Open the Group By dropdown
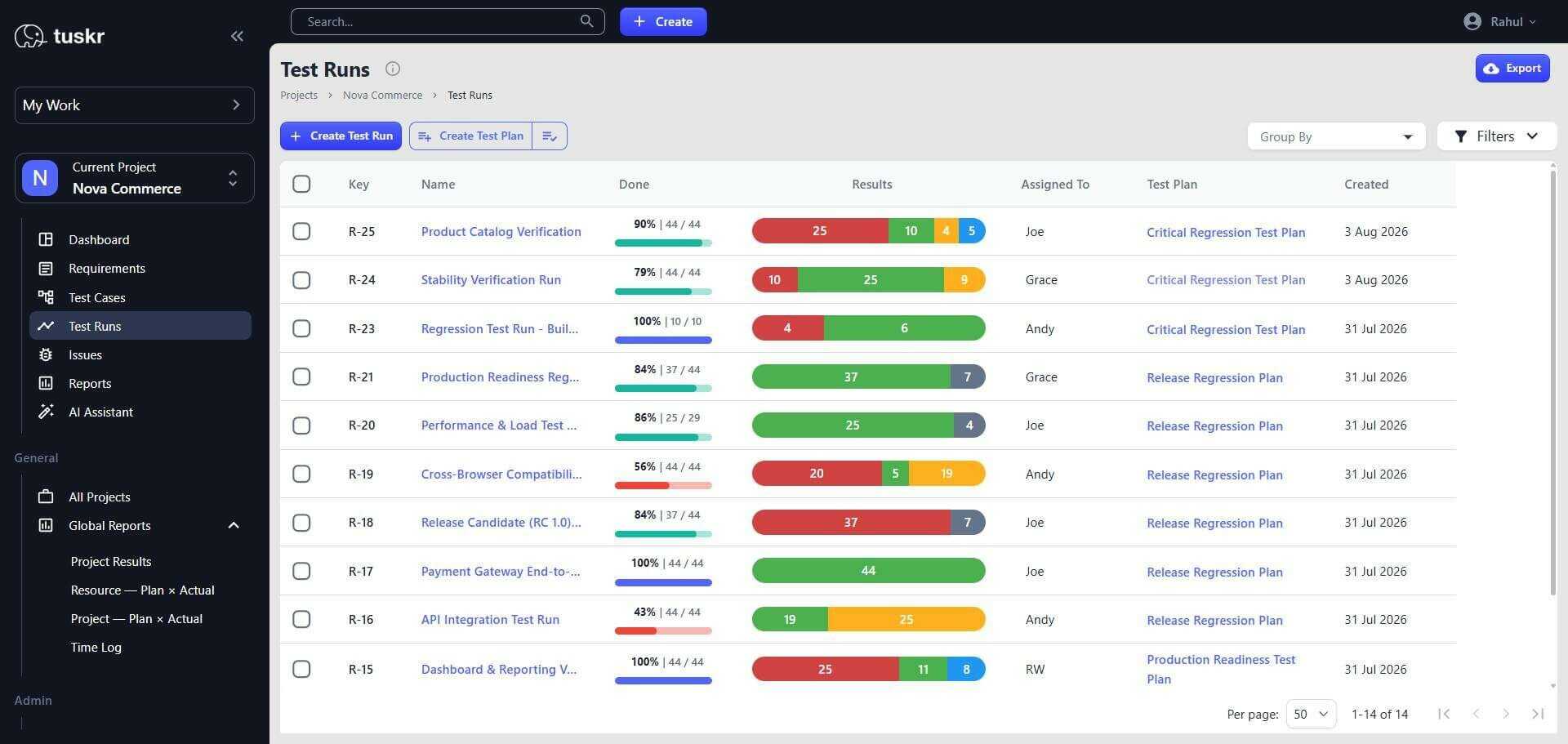Image resolution: width=1568 pixels, height=744 pixels. tap(1336, 136)
